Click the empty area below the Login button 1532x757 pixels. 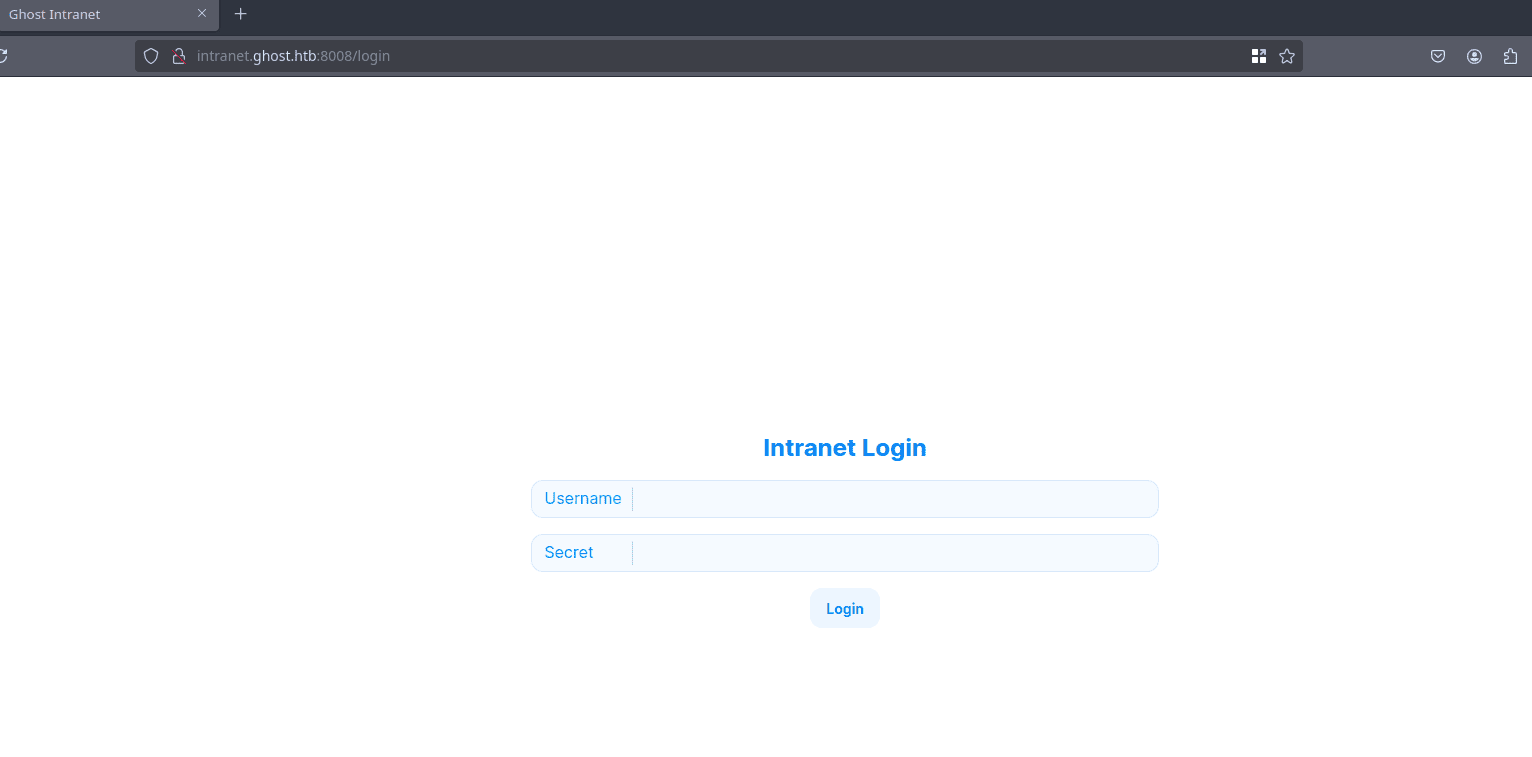(x=844, y=690)
